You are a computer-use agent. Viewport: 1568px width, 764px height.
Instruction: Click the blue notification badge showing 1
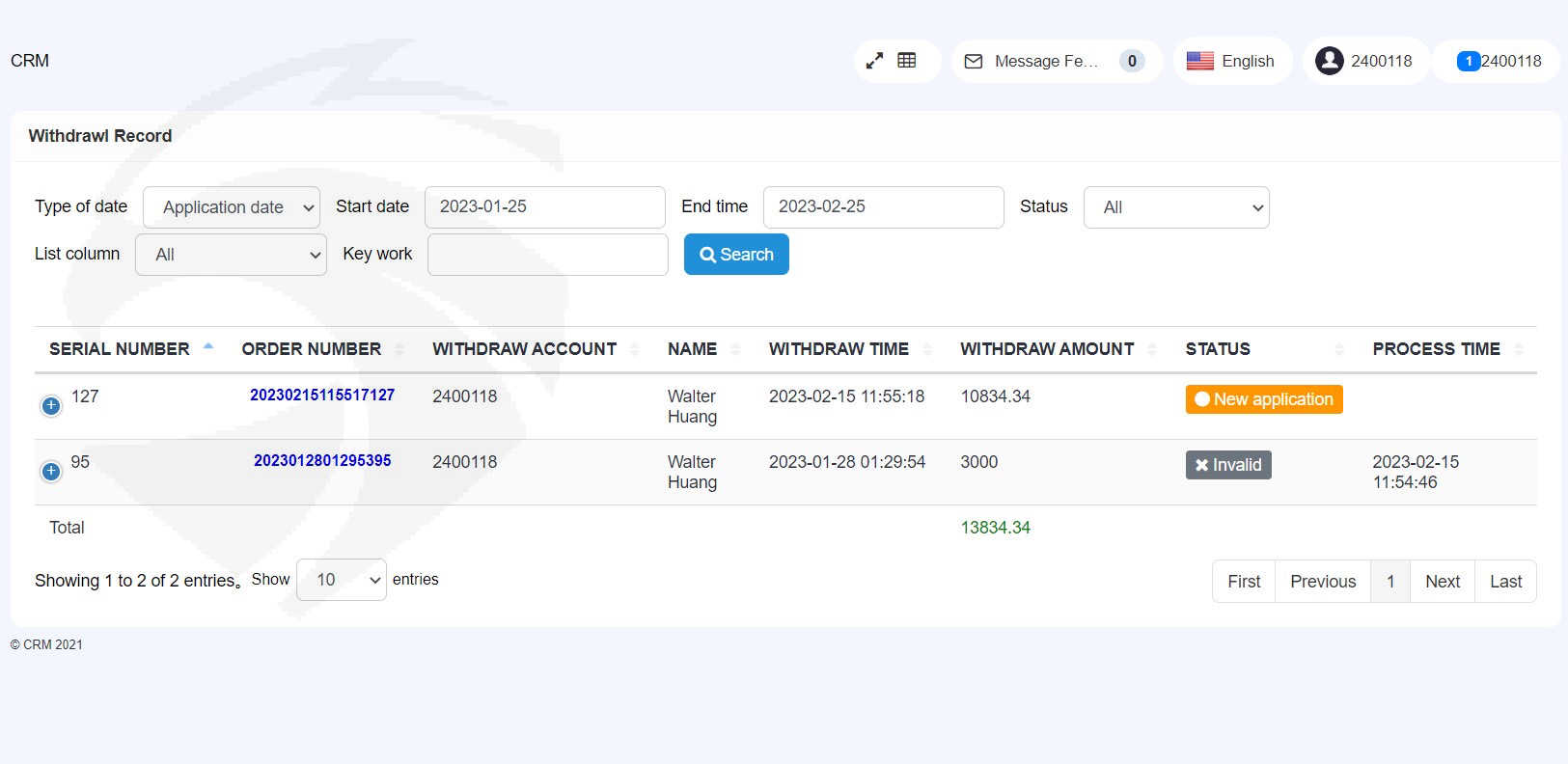(1468, 62)
